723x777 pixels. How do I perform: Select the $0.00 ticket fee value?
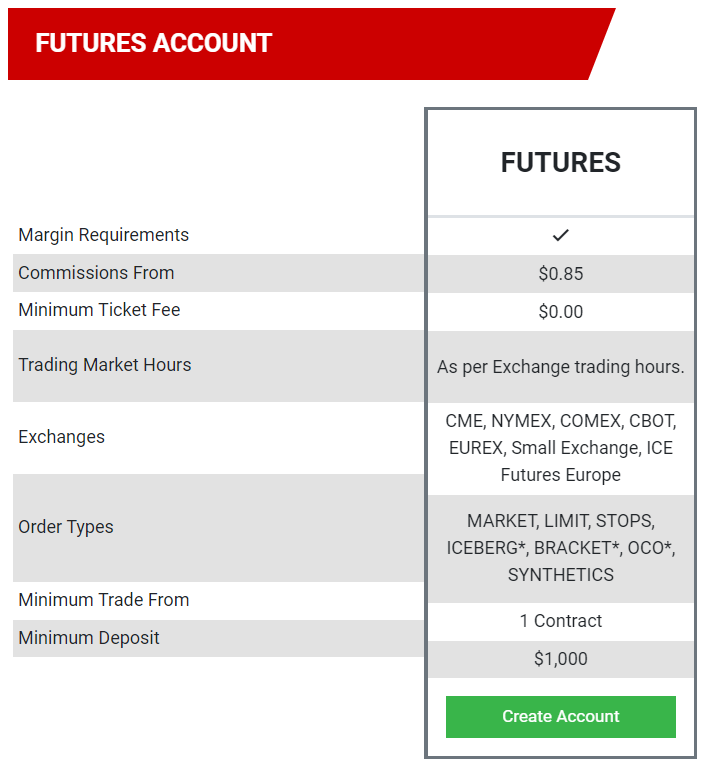(x=560, y=312)
